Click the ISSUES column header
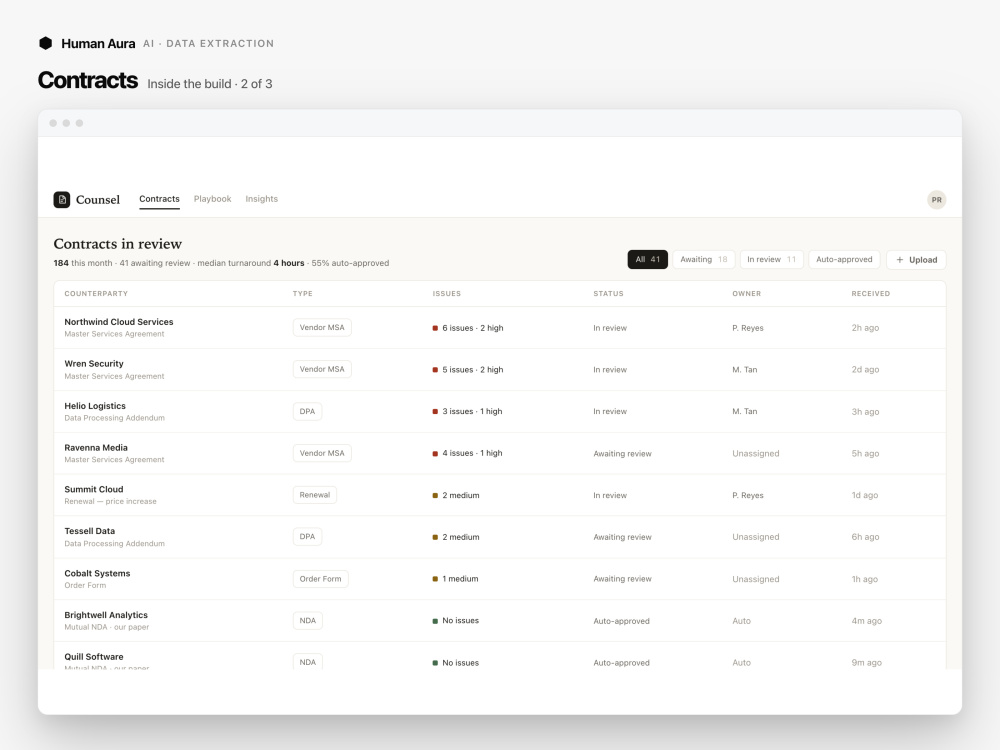The image size is (1000, 750). (x=446, y=293)
